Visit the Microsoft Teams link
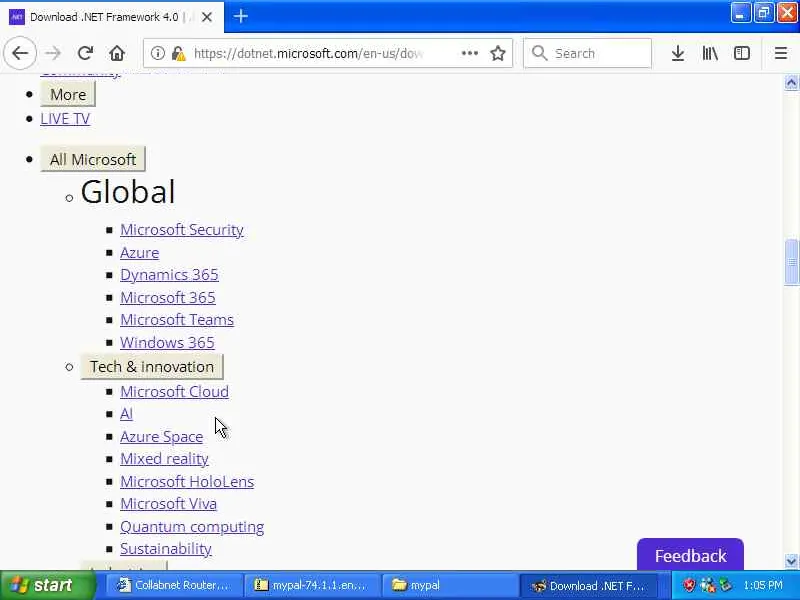The image size is (800, 600). [177, 320]
